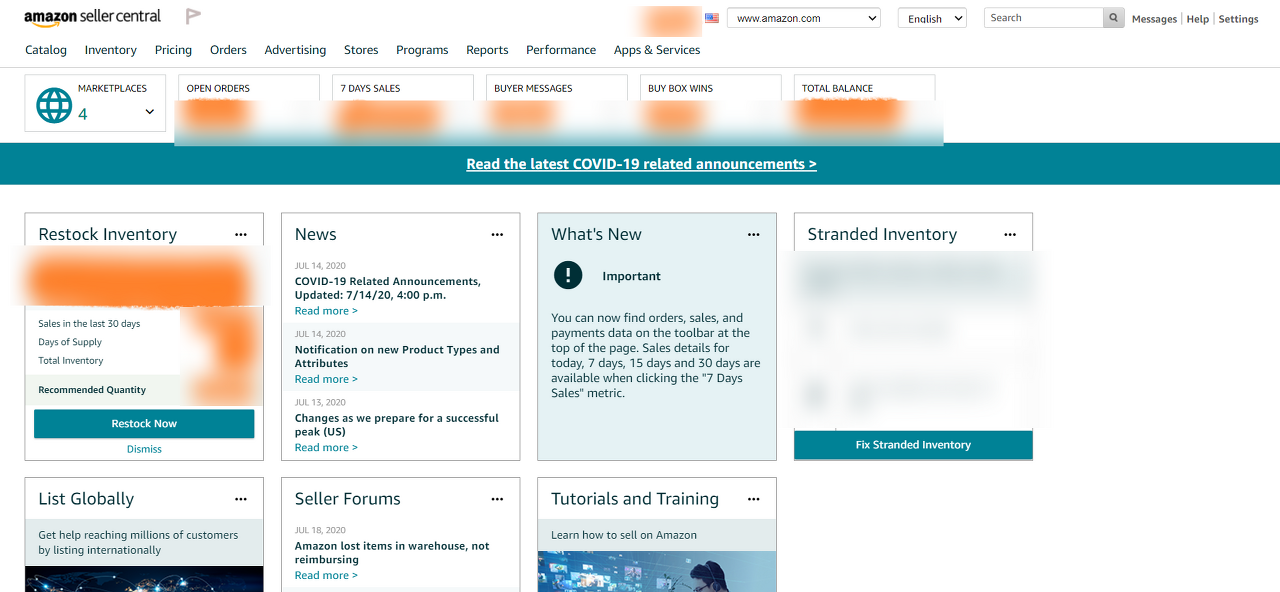Open the Performance menu

click(x=561, y=50)
